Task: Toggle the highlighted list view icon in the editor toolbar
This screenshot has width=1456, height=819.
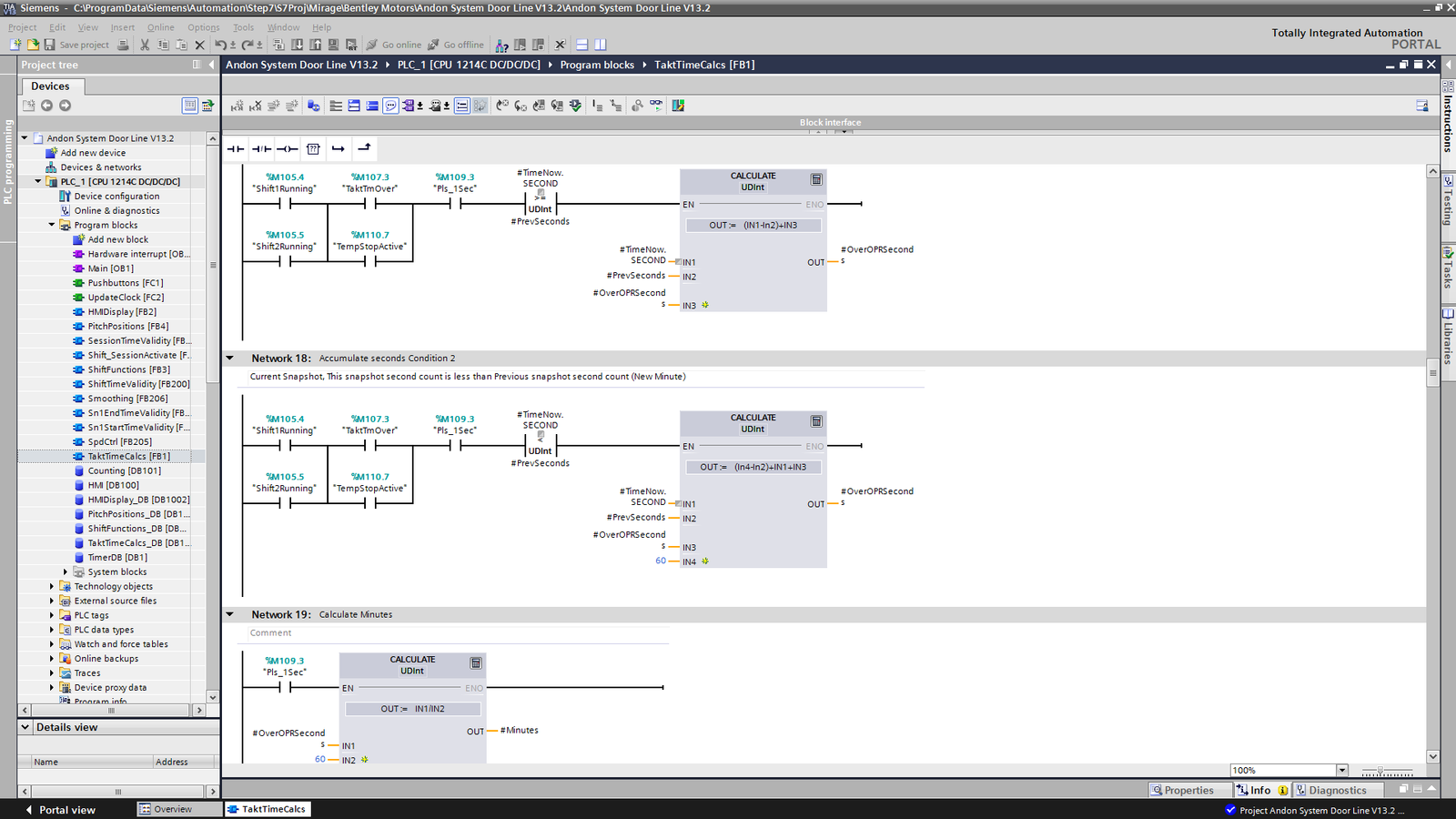Action: 462,106
